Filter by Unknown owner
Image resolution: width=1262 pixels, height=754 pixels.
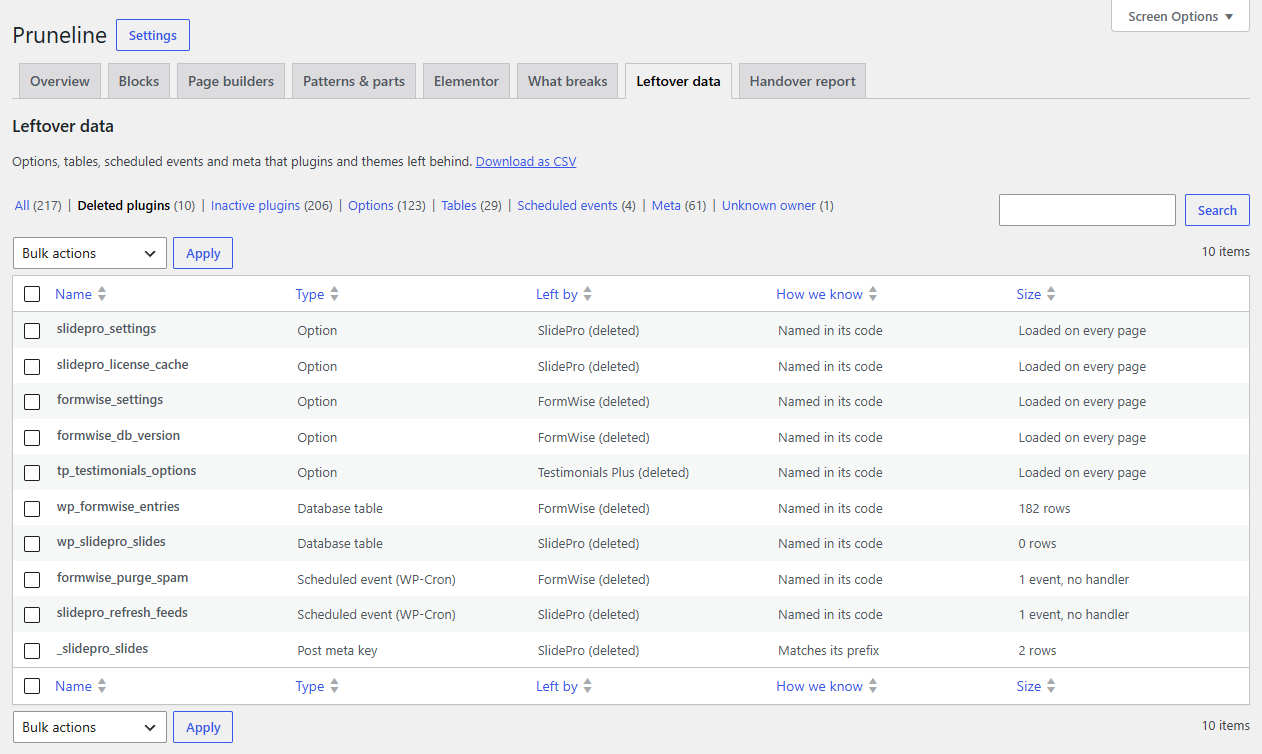pyautogui.click(x=778, y=205)
